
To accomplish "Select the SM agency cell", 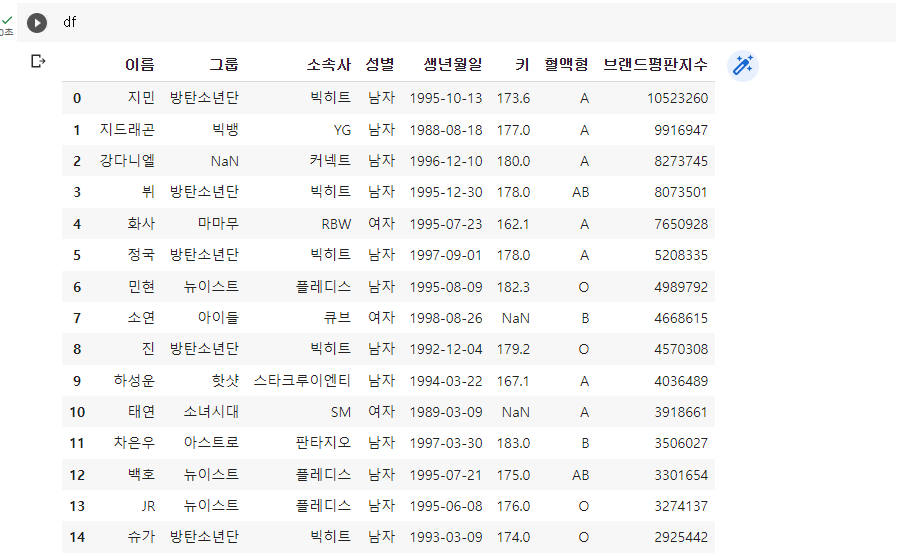I will (x=341, y=412).
